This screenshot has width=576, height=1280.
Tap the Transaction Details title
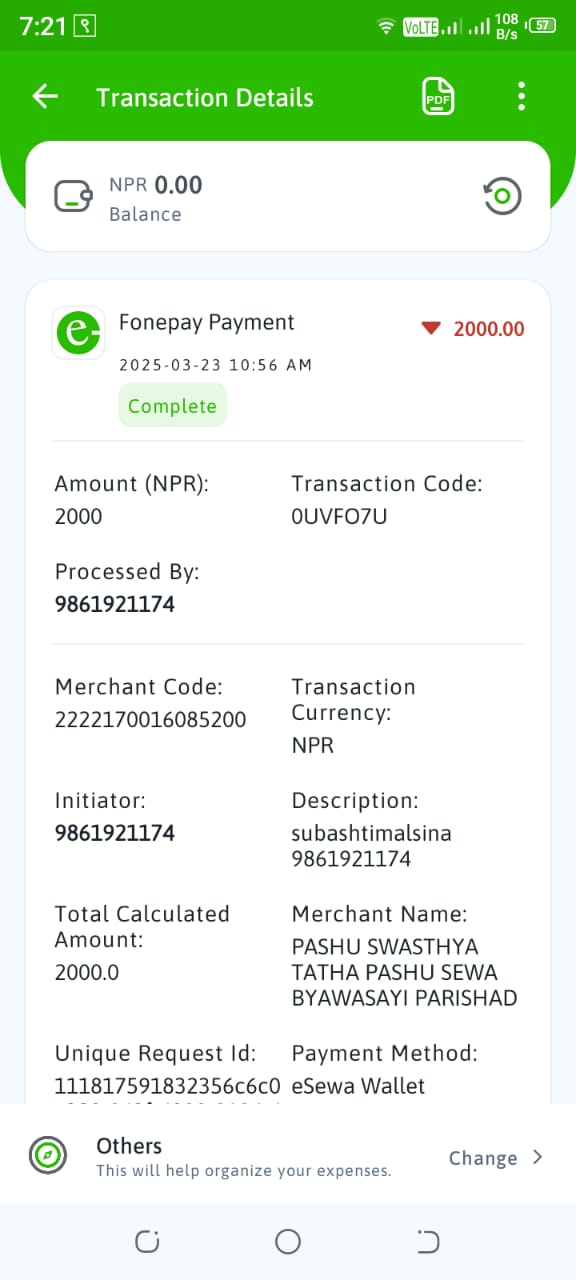tap(205, 97)
